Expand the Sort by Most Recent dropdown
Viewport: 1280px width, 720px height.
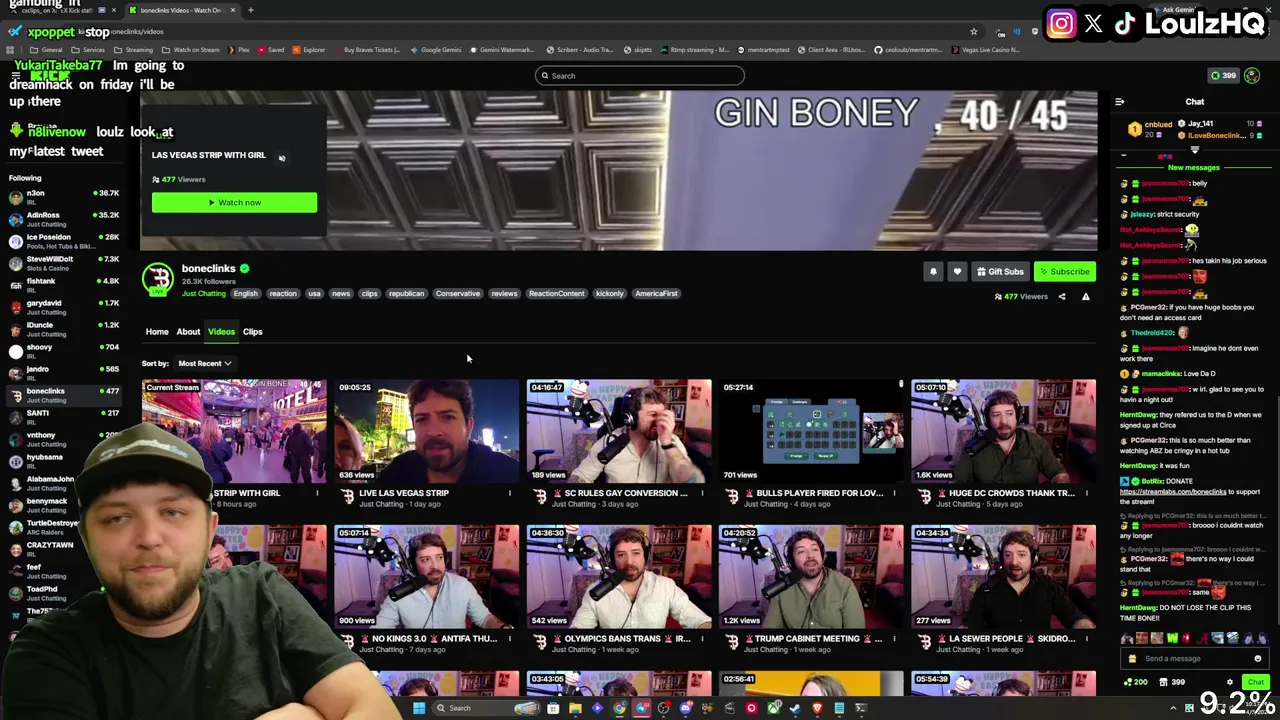[x=204, y=363]
